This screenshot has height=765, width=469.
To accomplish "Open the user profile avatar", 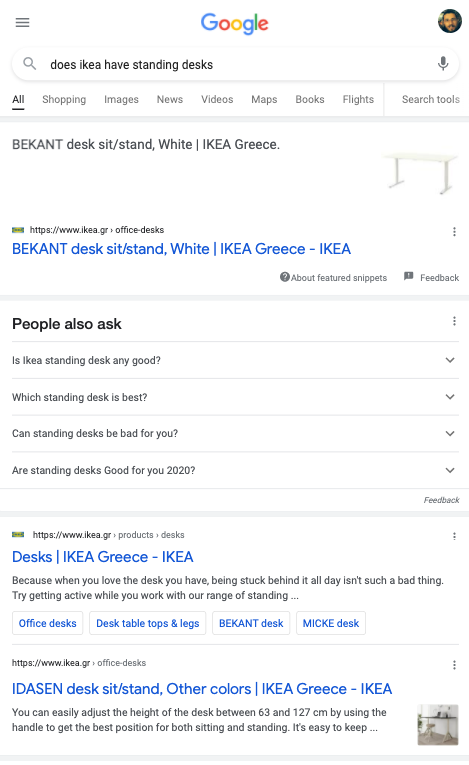I will click(449, 21).
